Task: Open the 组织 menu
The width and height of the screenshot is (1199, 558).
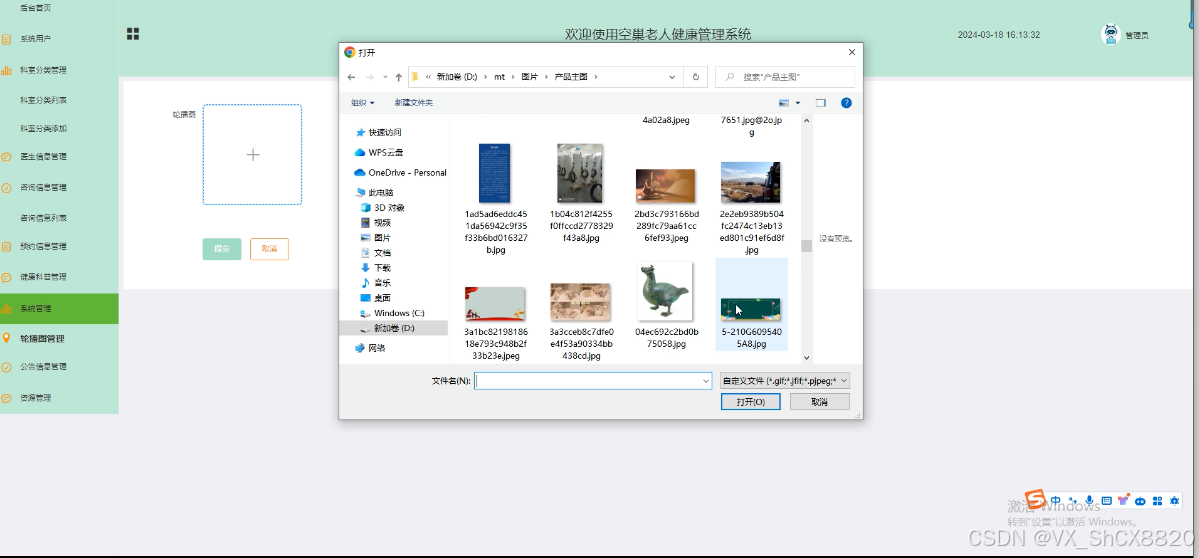Action: 362,102
